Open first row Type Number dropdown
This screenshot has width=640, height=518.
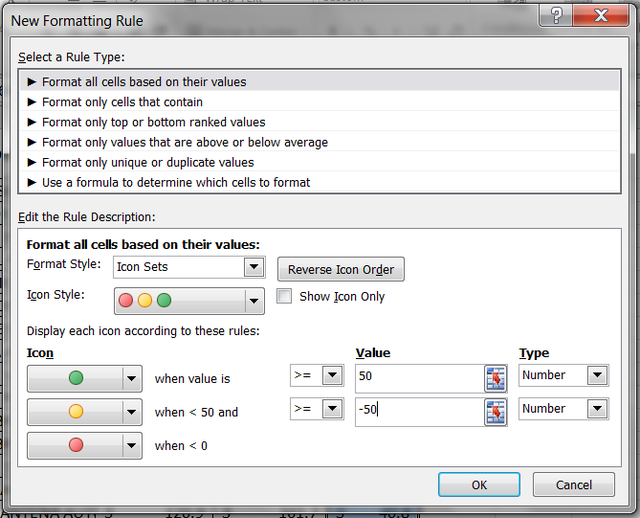click(597, 376)
